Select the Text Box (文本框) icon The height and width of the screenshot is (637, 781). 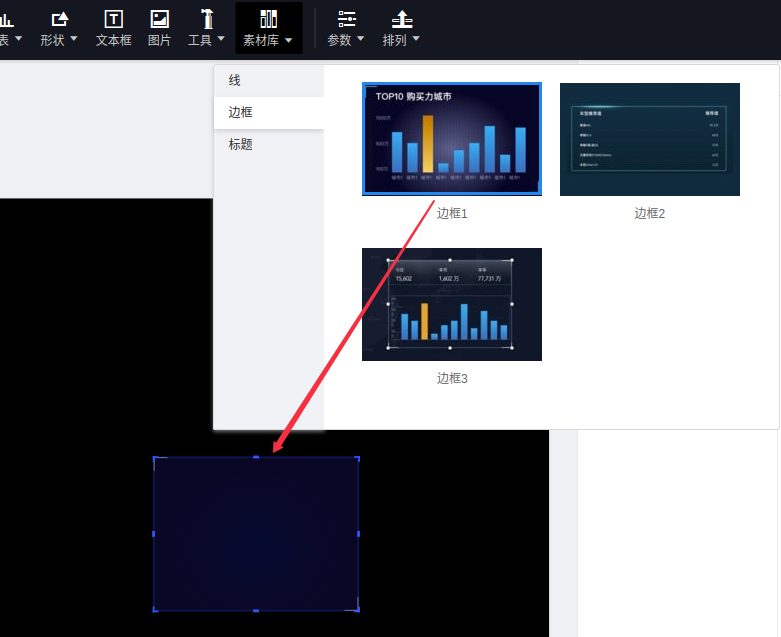point(114,18)
